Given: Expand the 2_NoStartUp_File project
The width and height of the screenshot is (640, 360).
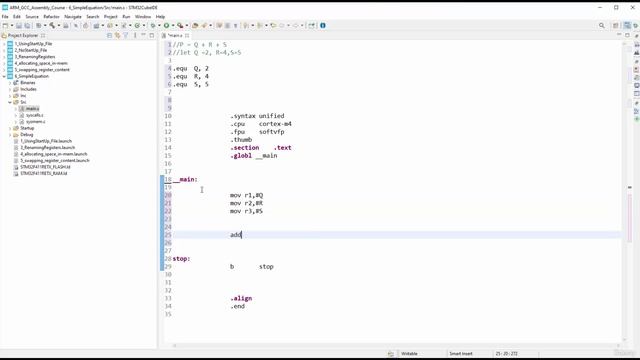Looking at the screenshot, I should click(x=4, y=50).
